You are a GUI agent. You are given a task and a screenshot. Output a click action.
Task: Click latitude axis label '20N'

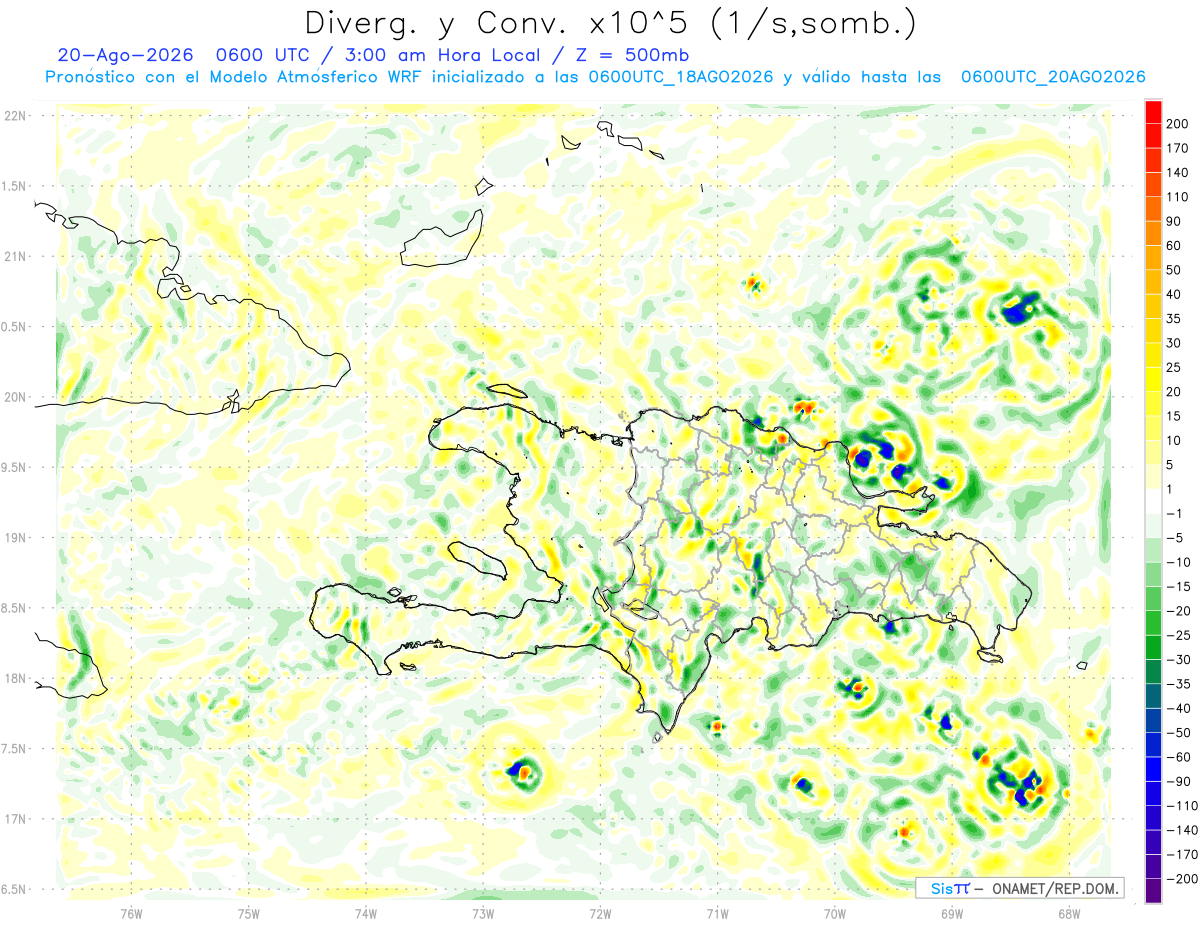pos(14,397)
